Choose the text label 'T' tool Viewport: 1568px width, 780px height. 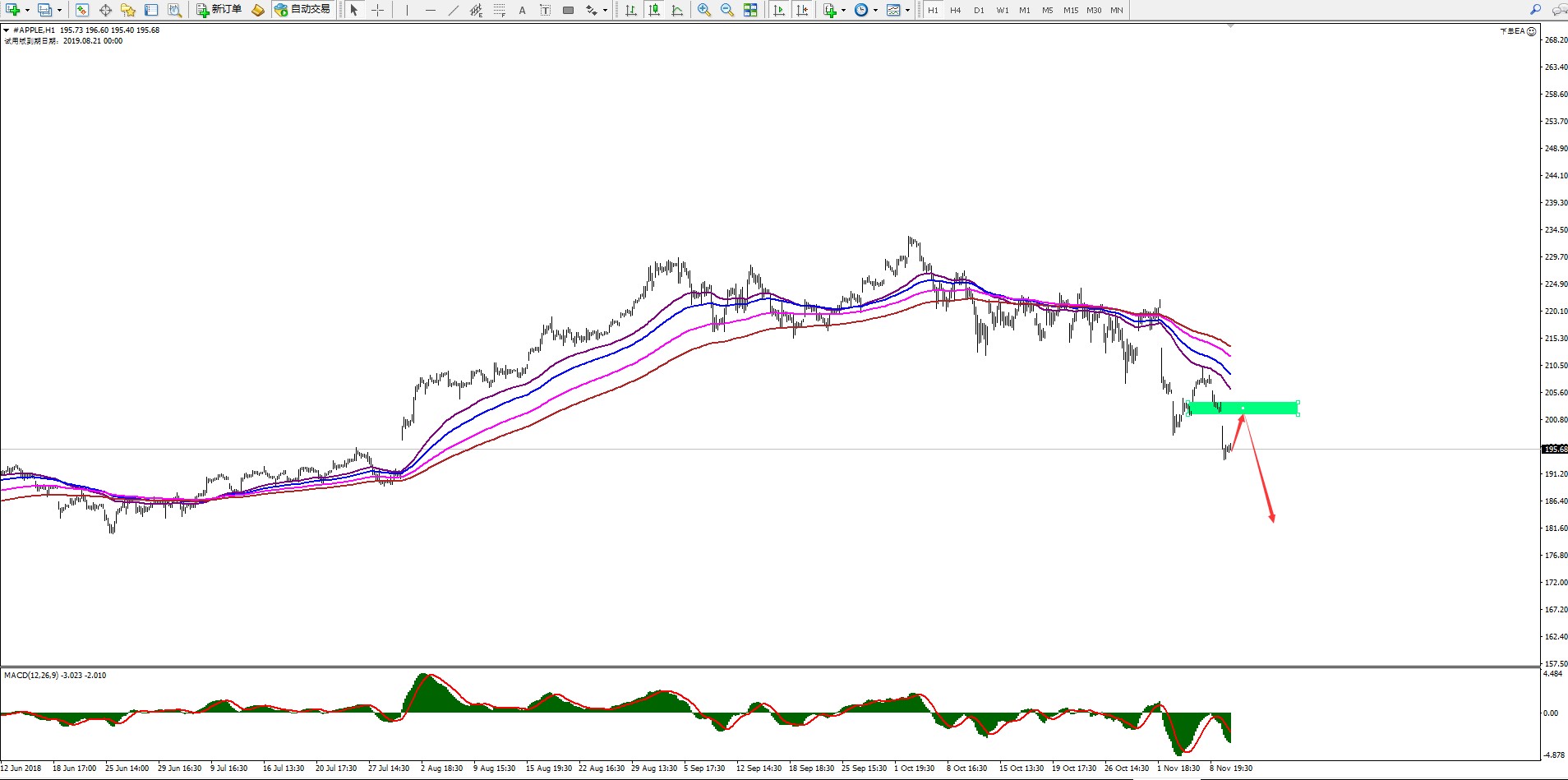pyautogui.click(x=545, y=10)
